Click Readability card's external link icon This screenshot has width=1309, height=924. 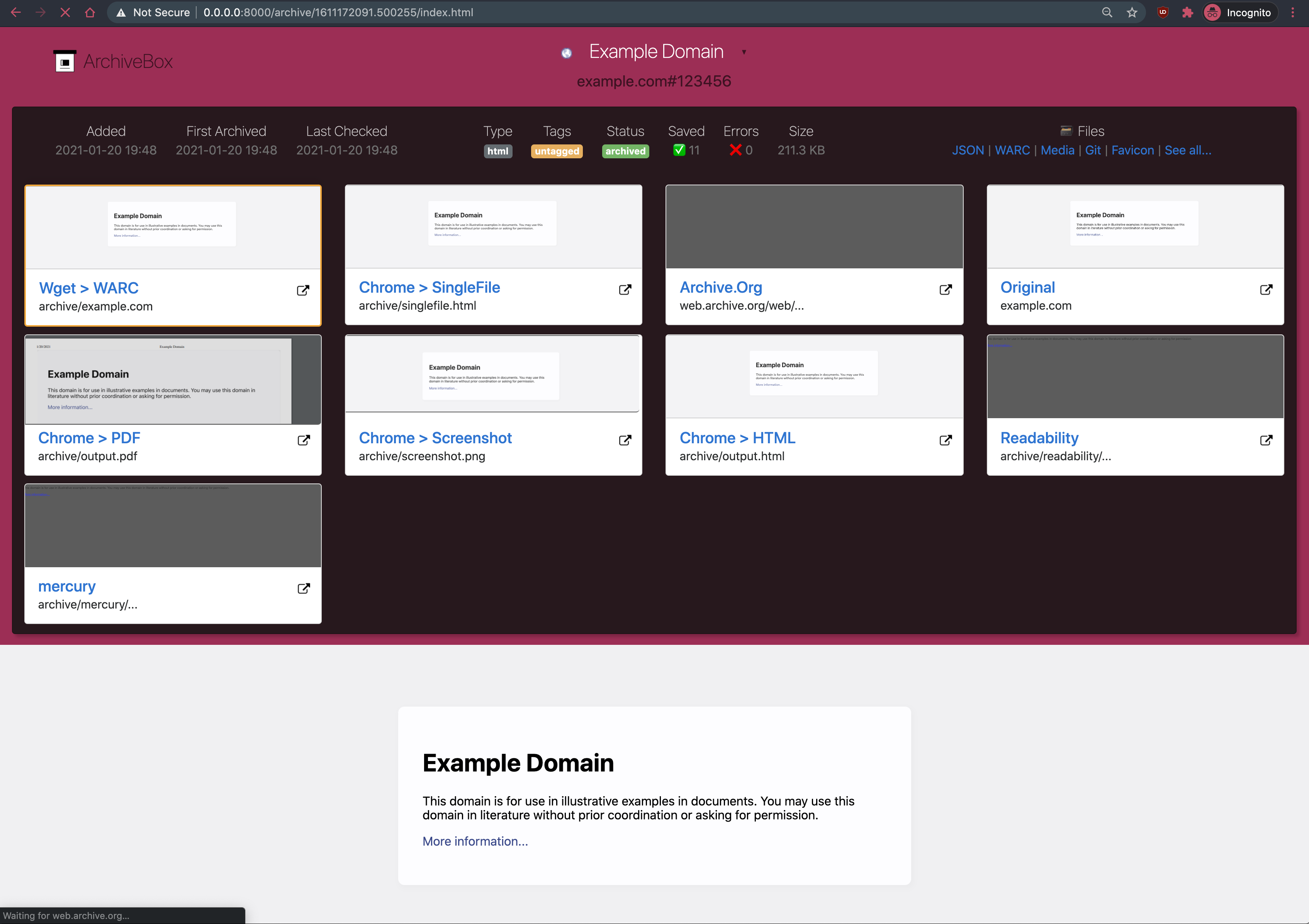tap(1266, 440)
